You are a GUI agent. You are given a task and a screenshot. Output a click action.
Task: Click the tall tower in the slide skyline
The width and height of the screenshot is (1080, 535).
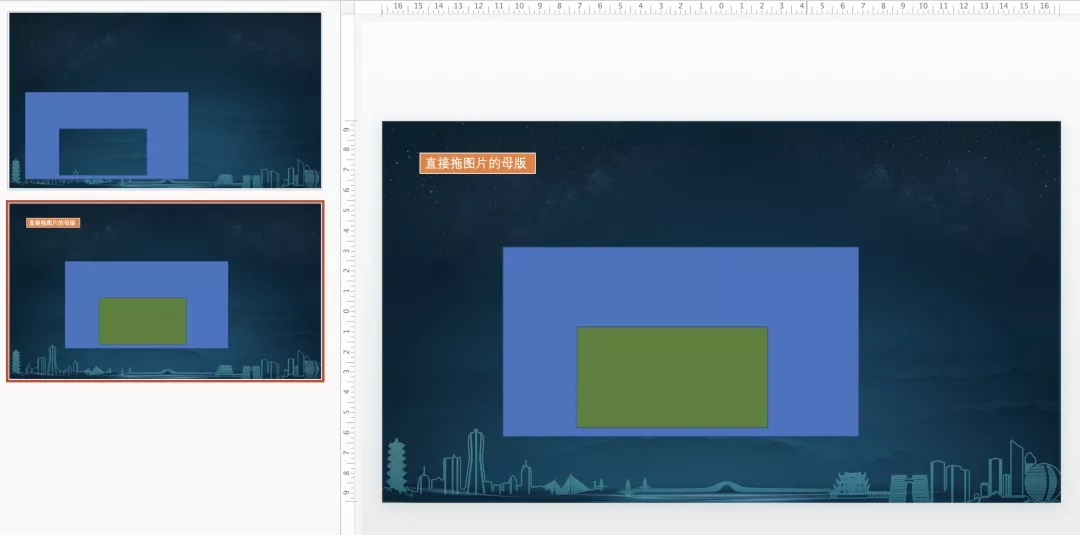[x=476, y=462]
